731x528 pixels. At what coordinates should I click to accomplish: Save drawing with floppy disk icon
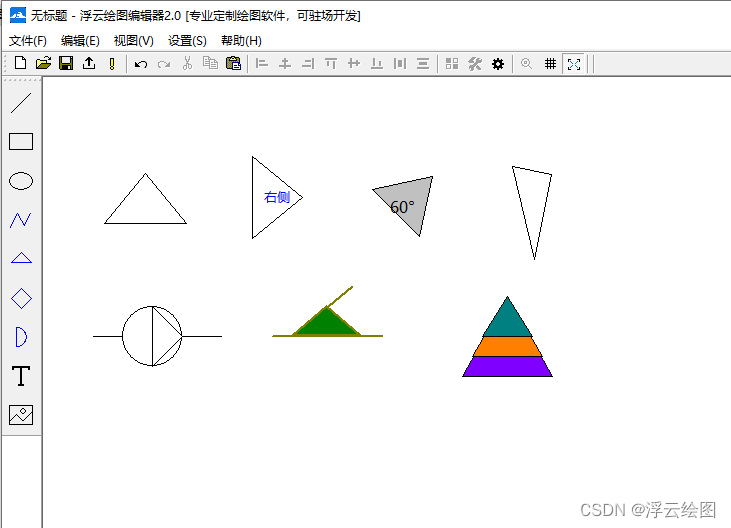tap(66, 63)
